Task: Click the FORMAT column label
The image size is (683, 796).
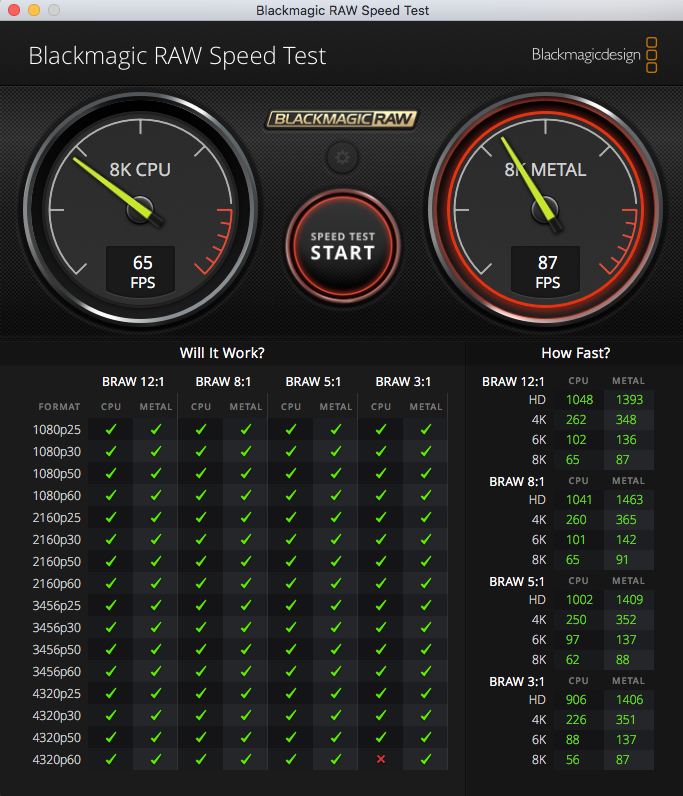Action: (x=59, y=407)
